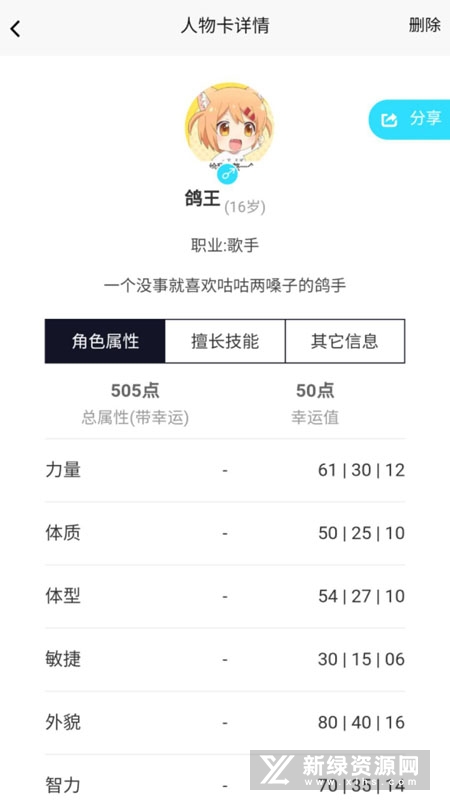
Task: Tap the male gender symbol badge
Action: pyautogui.click(x=227, y=173)
